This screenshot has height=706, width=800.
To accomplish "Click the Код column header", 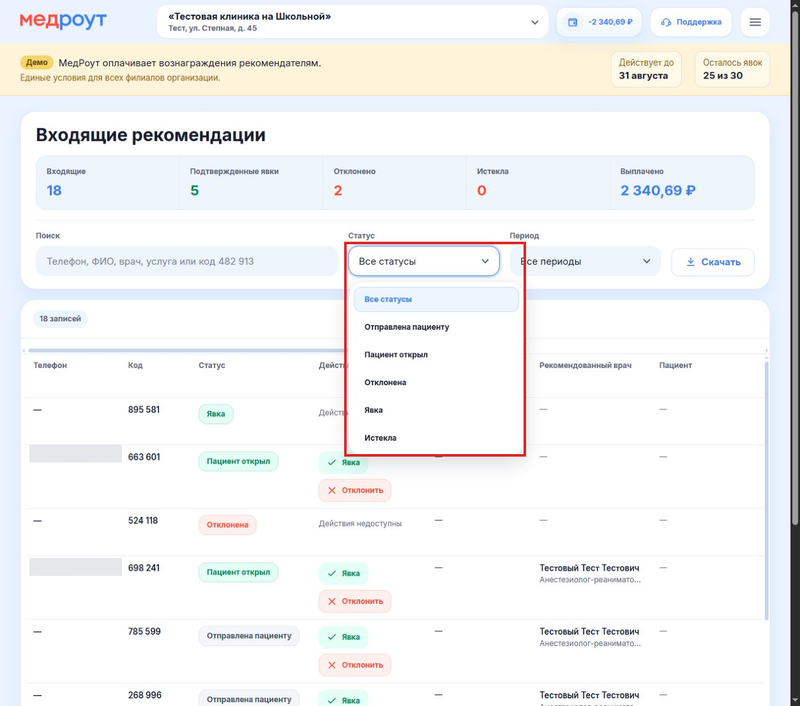I will [x=135, y=365].
